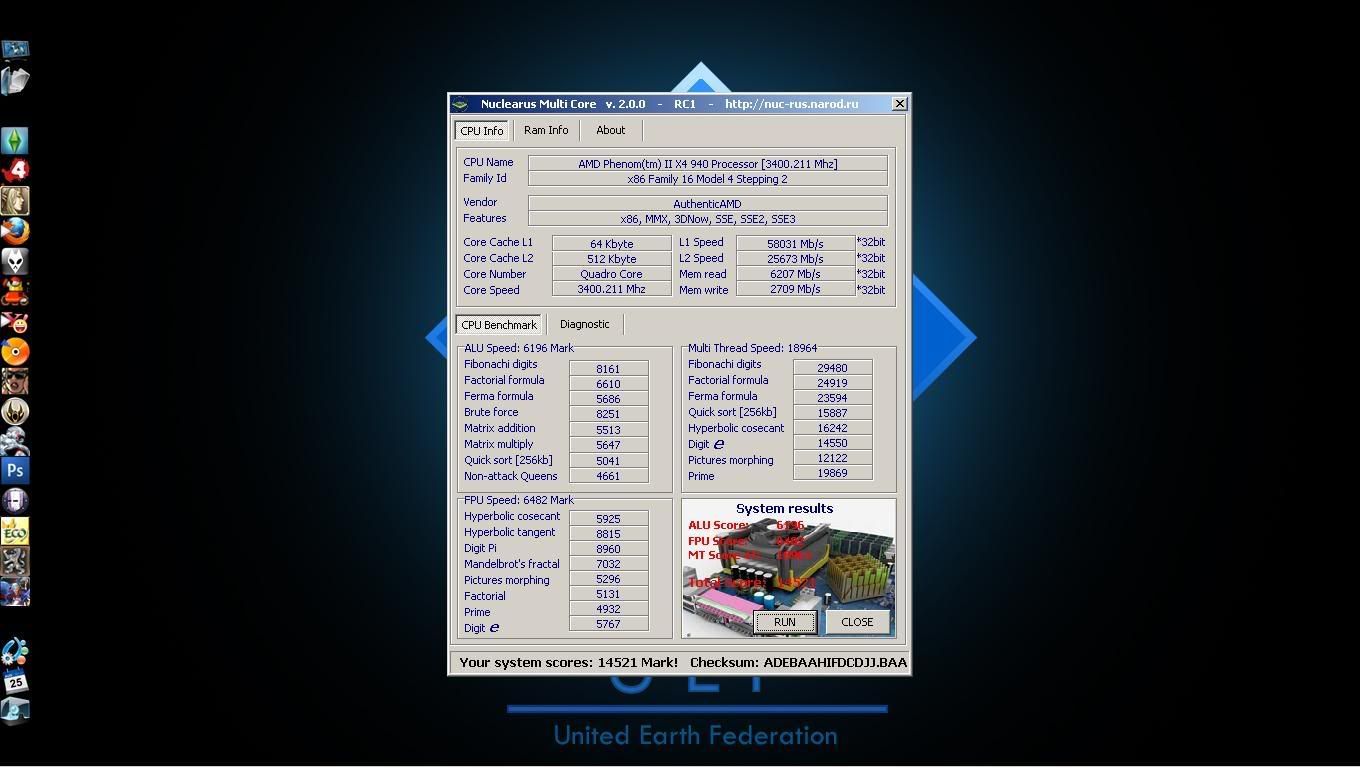Click the Core Number value Quadro Core
This screenshot has height=768, width=1360.
click(612, 274)
